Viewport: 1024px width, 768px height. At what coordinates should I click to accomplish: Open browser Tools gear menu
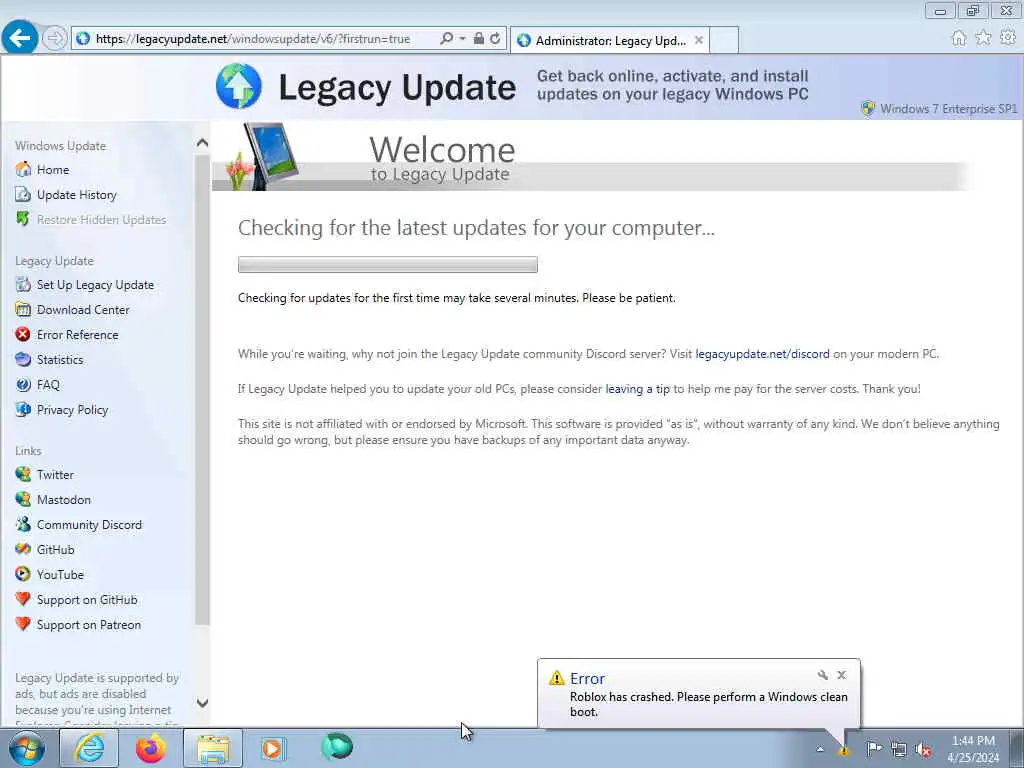click(1008, 38)
